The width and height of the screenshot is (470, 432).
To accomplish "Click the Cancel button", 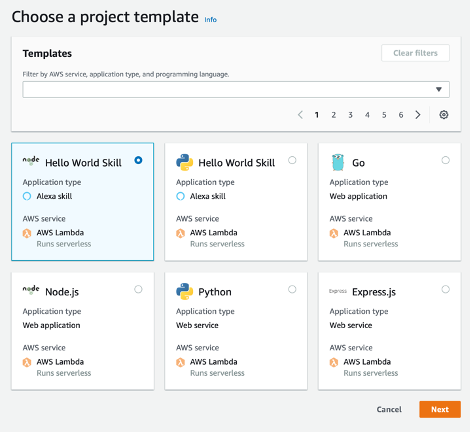I will tap(389, 409).
